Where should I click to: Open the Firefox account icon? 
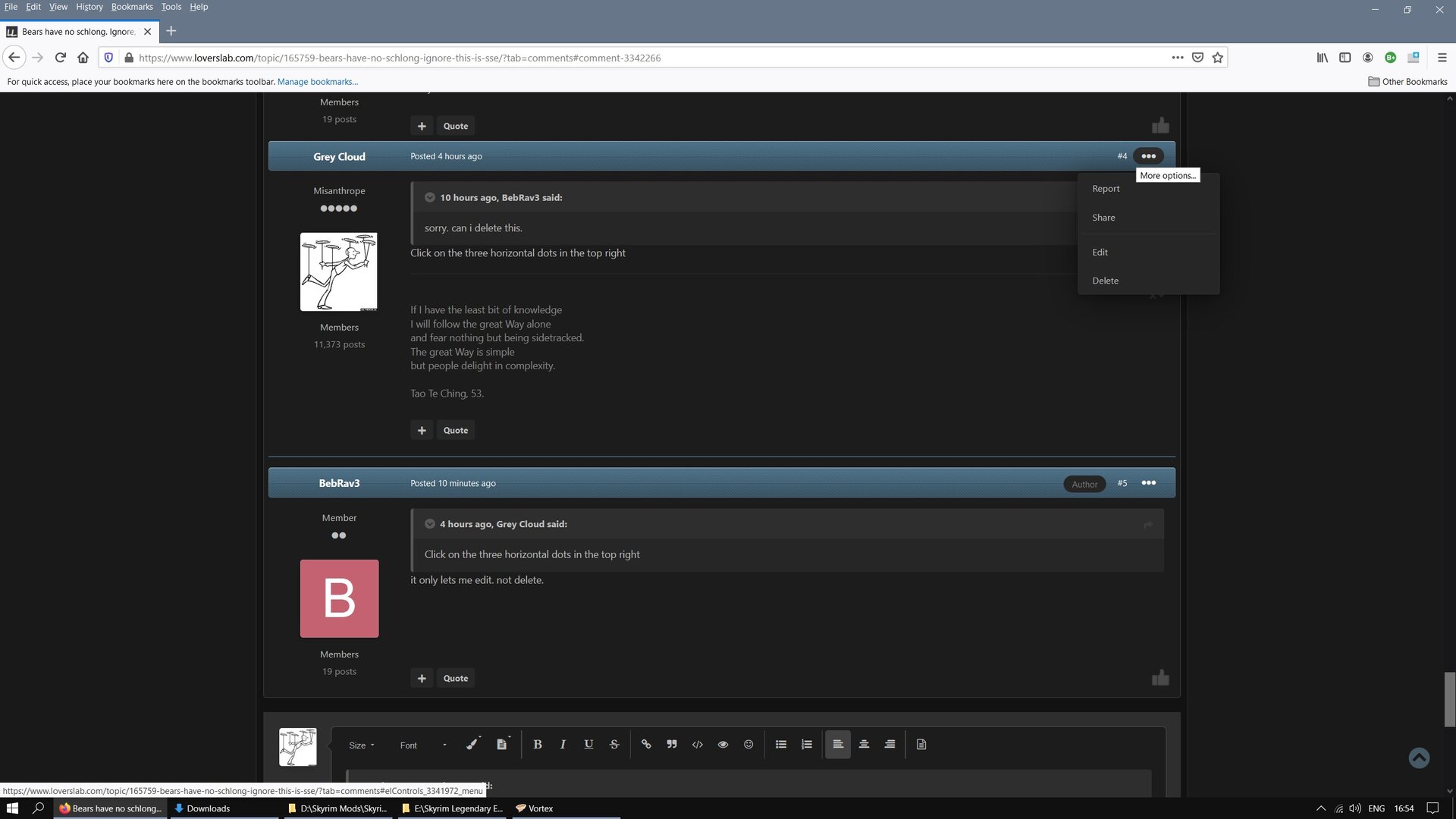click(1368, 58)
